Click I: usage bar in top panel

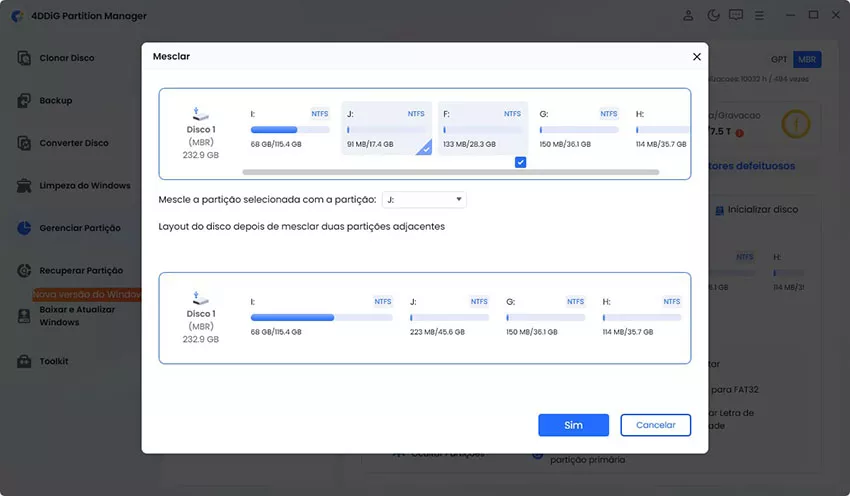(x=290, y=130)
